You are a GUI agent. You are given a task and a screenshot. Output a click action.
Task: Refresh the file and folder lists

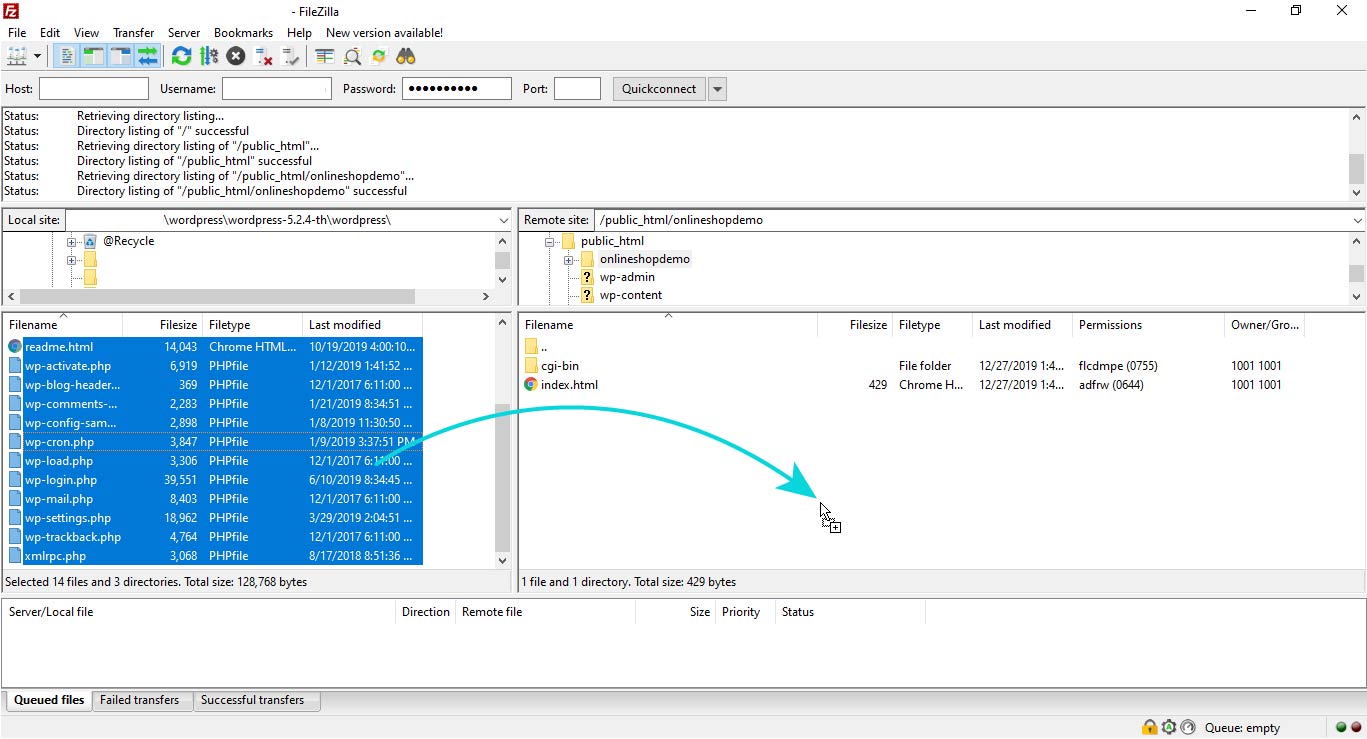pos(181,57)
